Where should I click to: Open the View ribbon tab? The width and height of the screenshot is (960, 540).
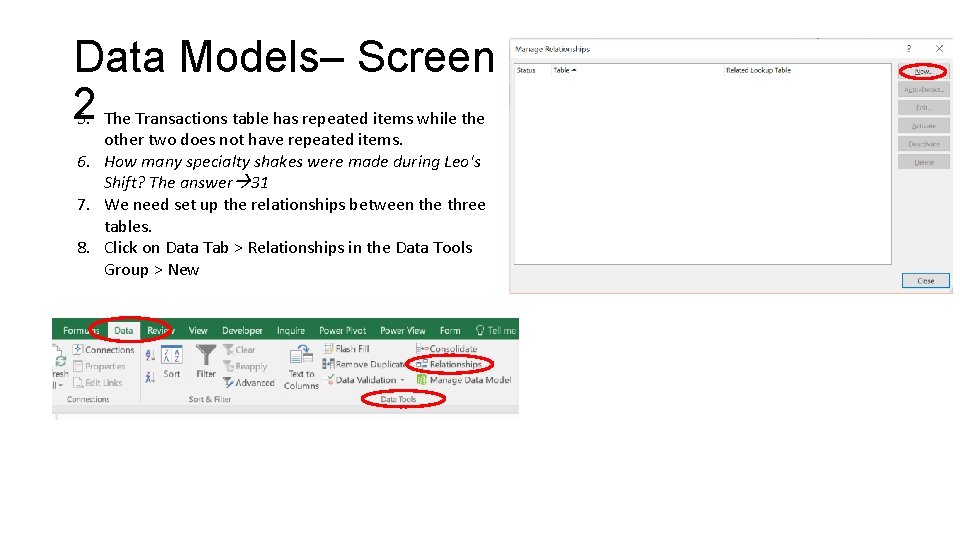198,331
